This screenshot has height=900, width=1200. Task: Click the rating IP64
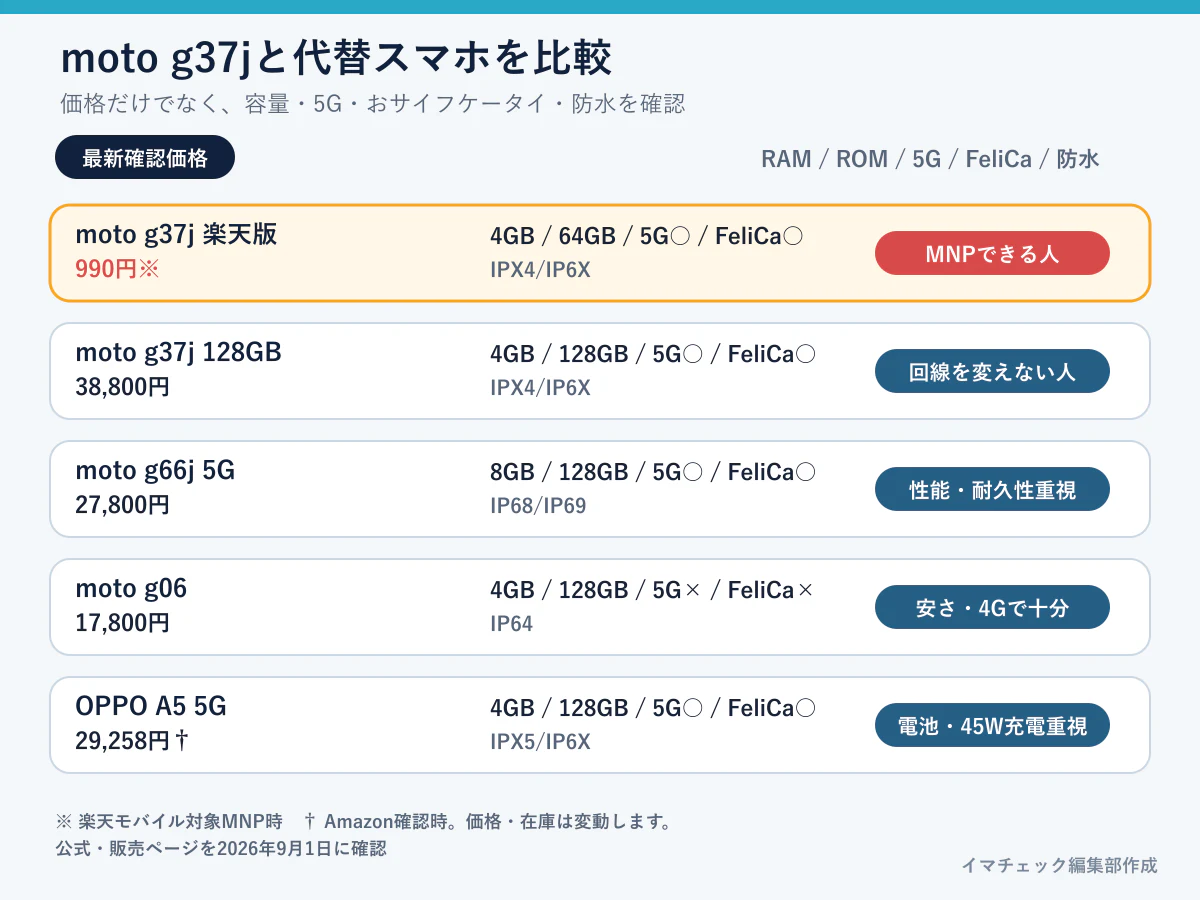point(511,624)
